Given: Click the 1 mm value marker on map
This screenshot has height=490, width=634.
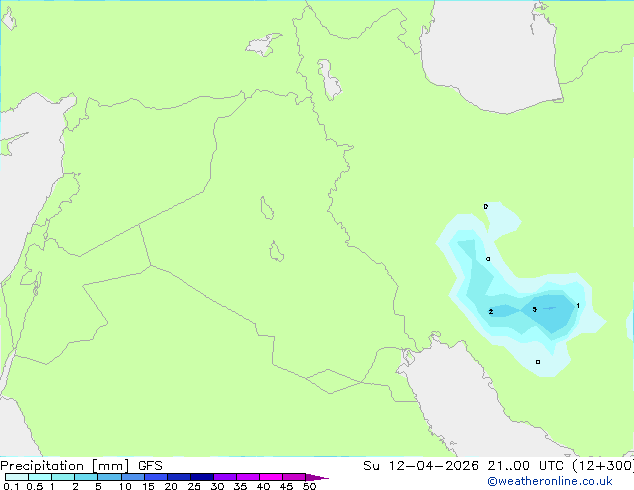Looking at the screenshot, I should click(578, 306).
